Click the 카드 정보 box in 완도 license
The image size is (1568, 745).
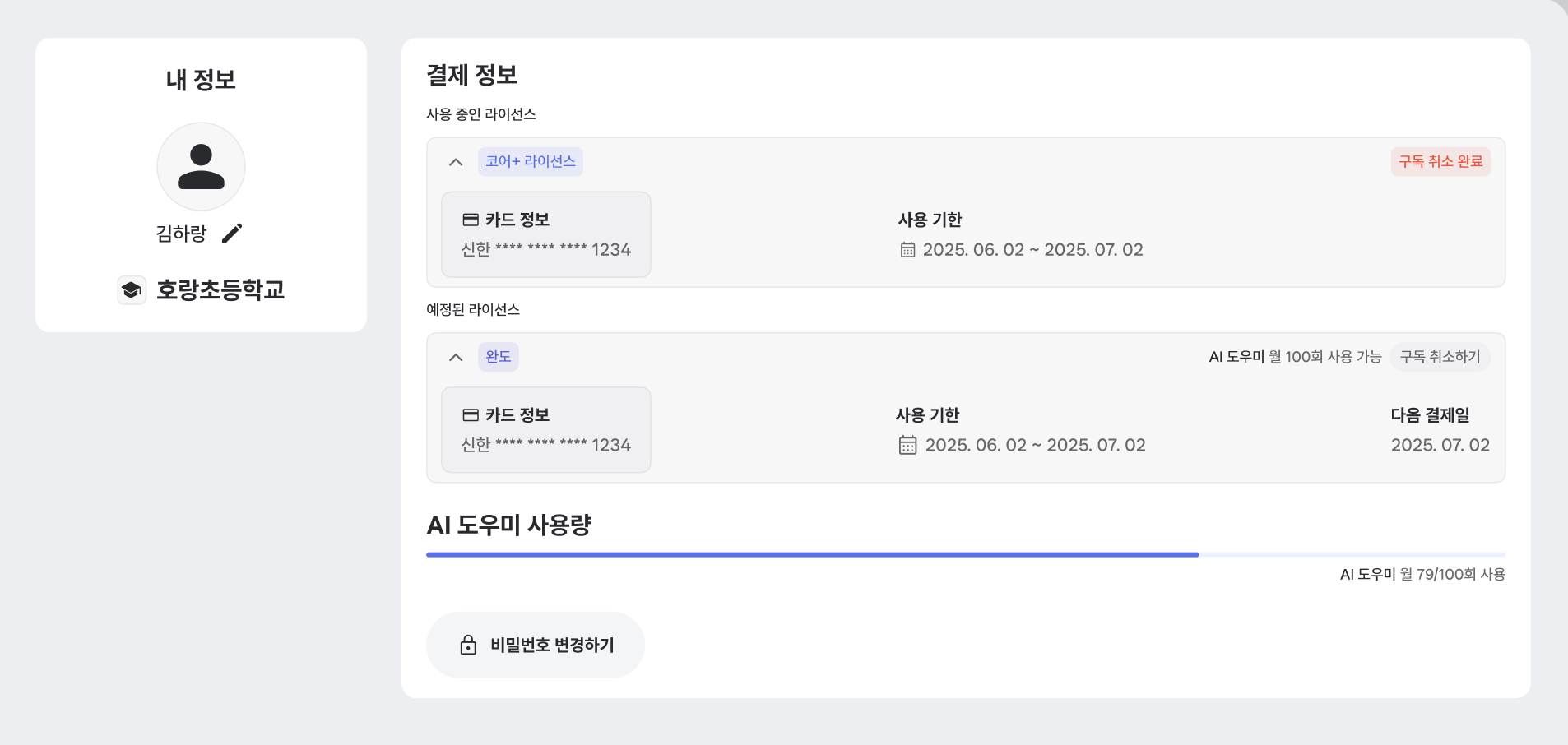[546, 430]
